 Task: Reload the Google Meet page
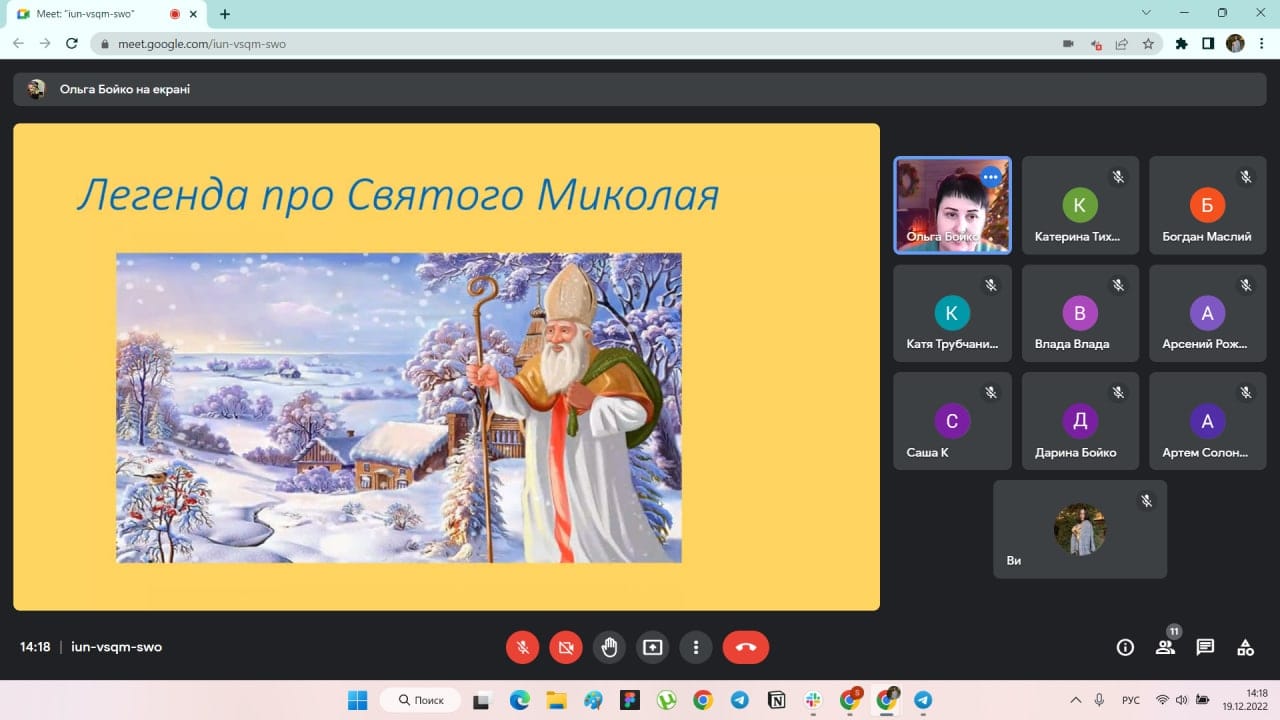pyautogui.click(x=71, y=44)
